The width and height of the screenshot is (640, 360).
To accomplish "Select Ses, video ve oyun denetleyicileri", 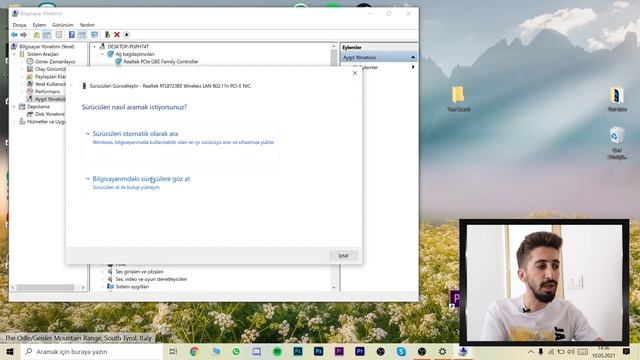I will point(147,279).
